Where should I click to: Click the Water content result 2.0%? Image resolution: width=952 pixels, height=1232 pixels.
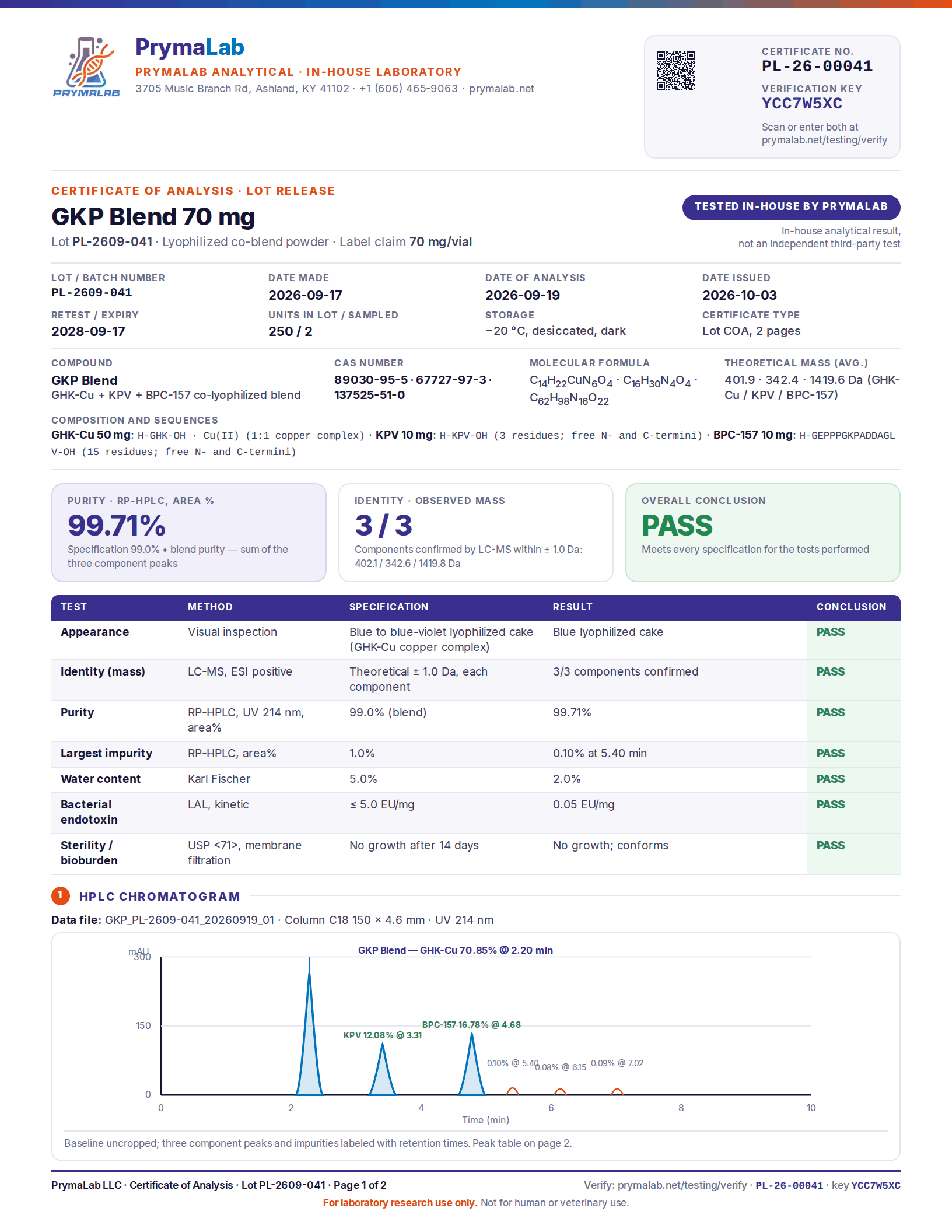pyautogui.click(x=566, y=779)
